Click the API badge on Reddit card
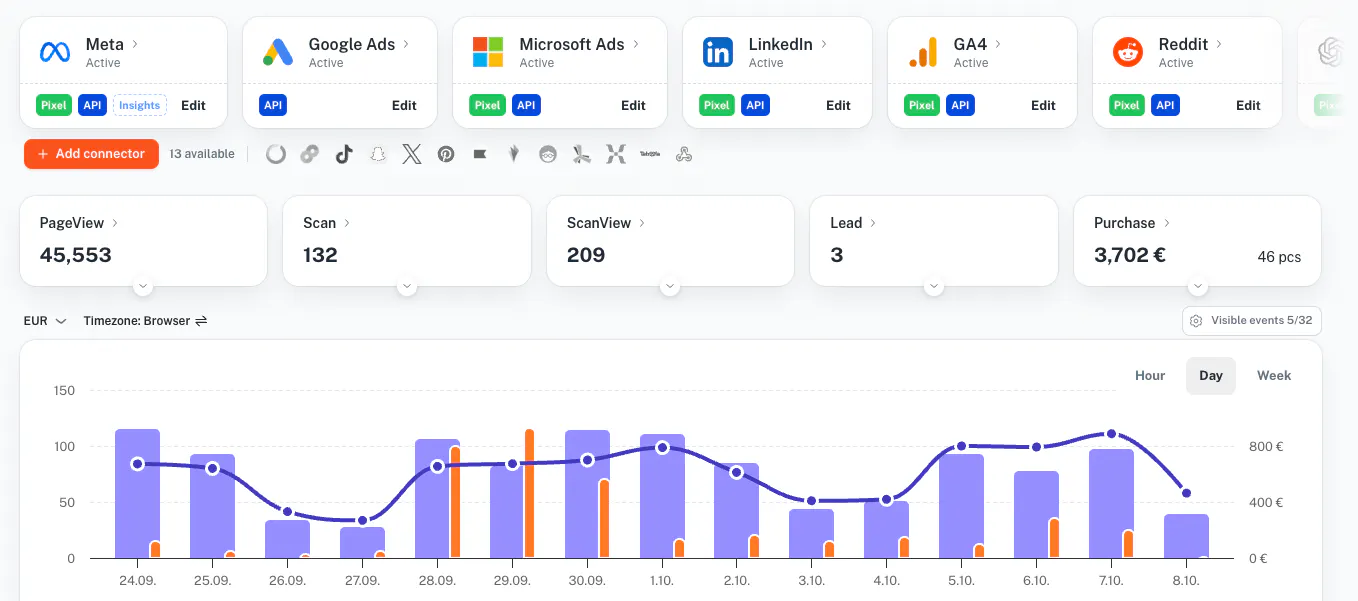 click(x=1164, y=105)
